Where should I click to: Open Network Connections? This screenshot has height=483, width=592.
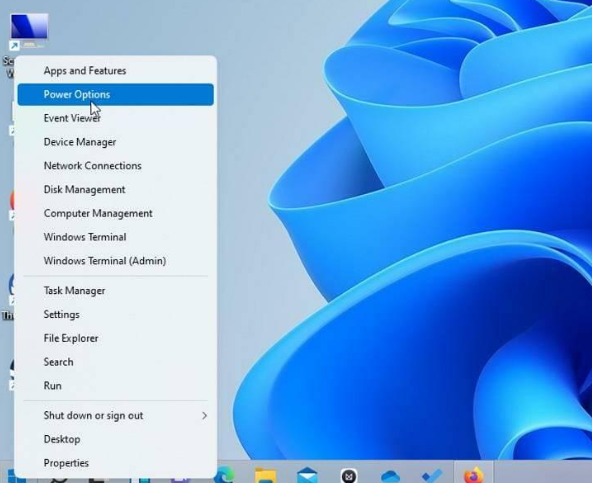click(x=116, y=166)
